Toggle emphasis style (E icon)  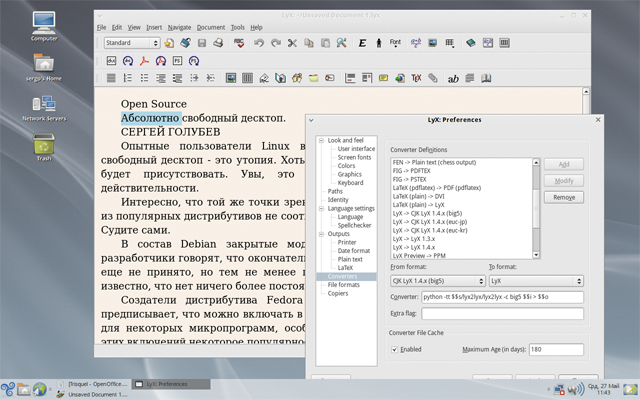tap(362, 43)
